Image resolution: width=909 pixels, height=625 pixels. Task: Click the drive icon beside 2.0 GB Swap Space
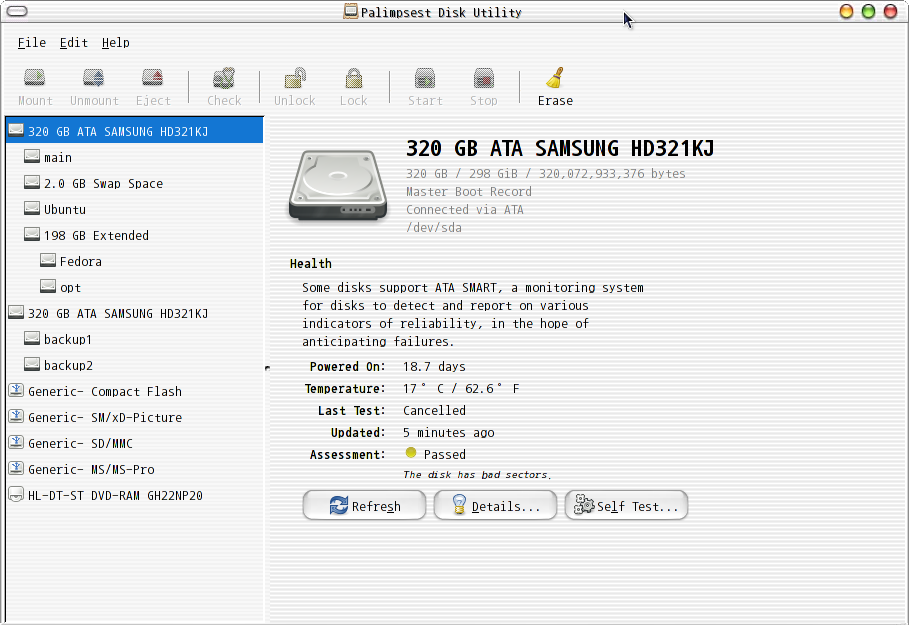(32, 183)
